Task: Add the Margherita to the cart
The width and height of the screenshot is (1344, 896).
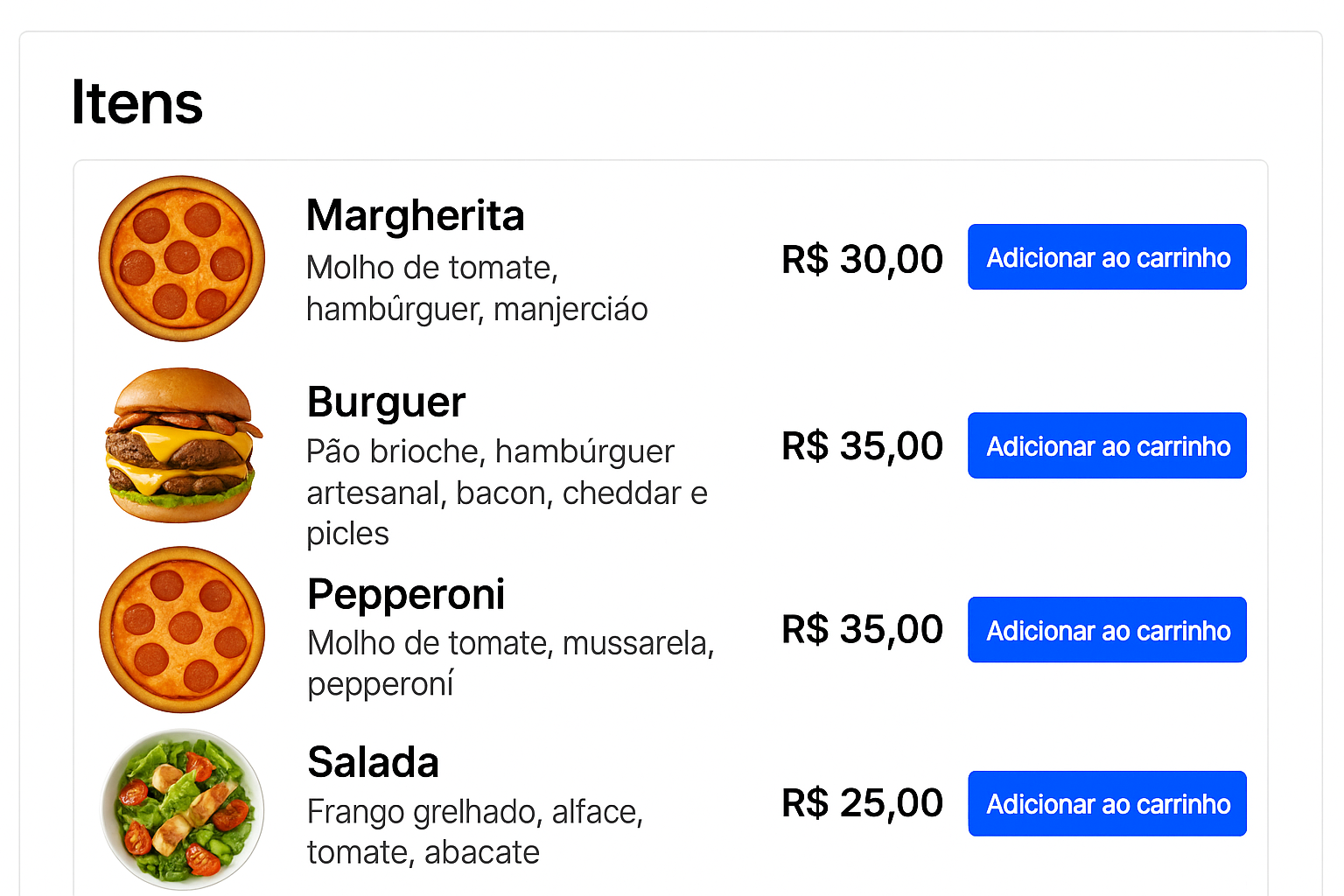Action: pos(1107,256)
